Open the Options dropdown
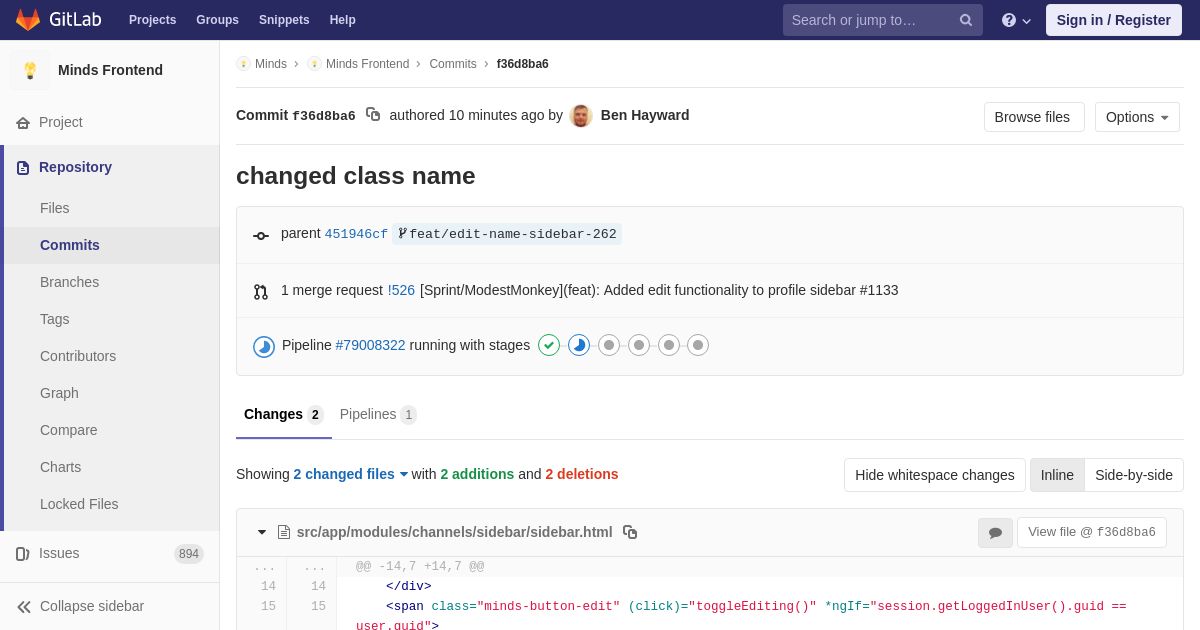This screenshot has width=1200, height=630. pos(1137,117)
